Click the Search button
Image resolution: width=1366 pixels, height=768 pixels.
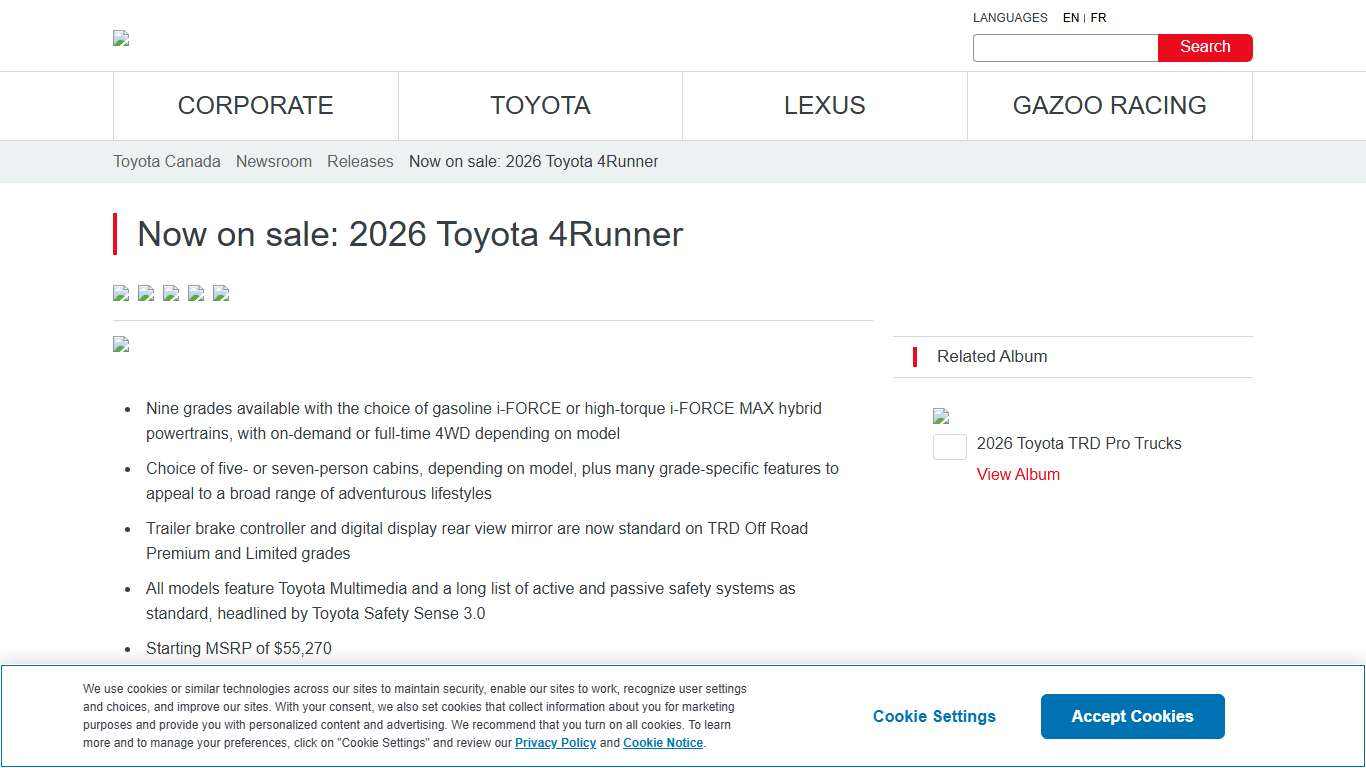[x=1204, y=47]
